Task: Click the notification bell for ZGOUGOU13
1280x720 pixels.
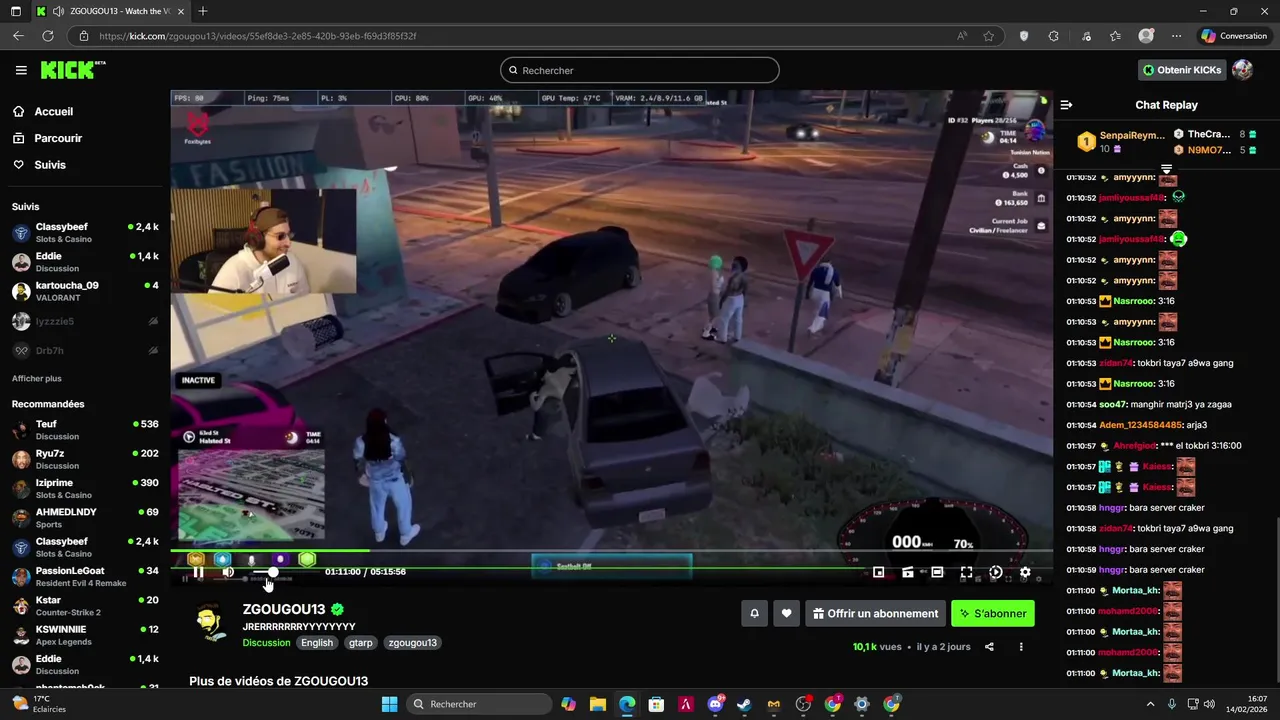Action: point(755,613)
